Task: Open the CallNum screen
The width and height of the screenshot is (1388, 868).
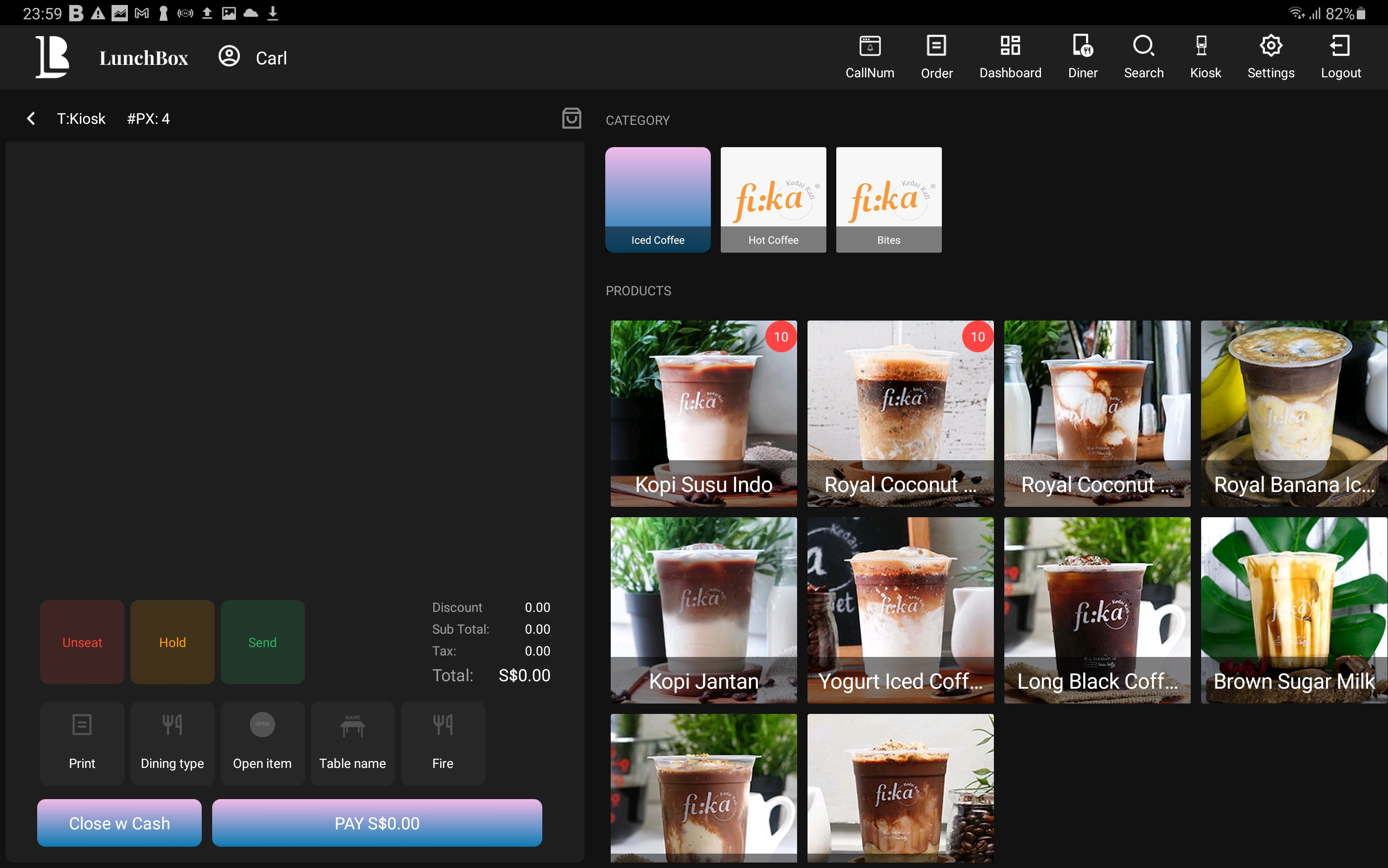Action: tap(869, 57)
